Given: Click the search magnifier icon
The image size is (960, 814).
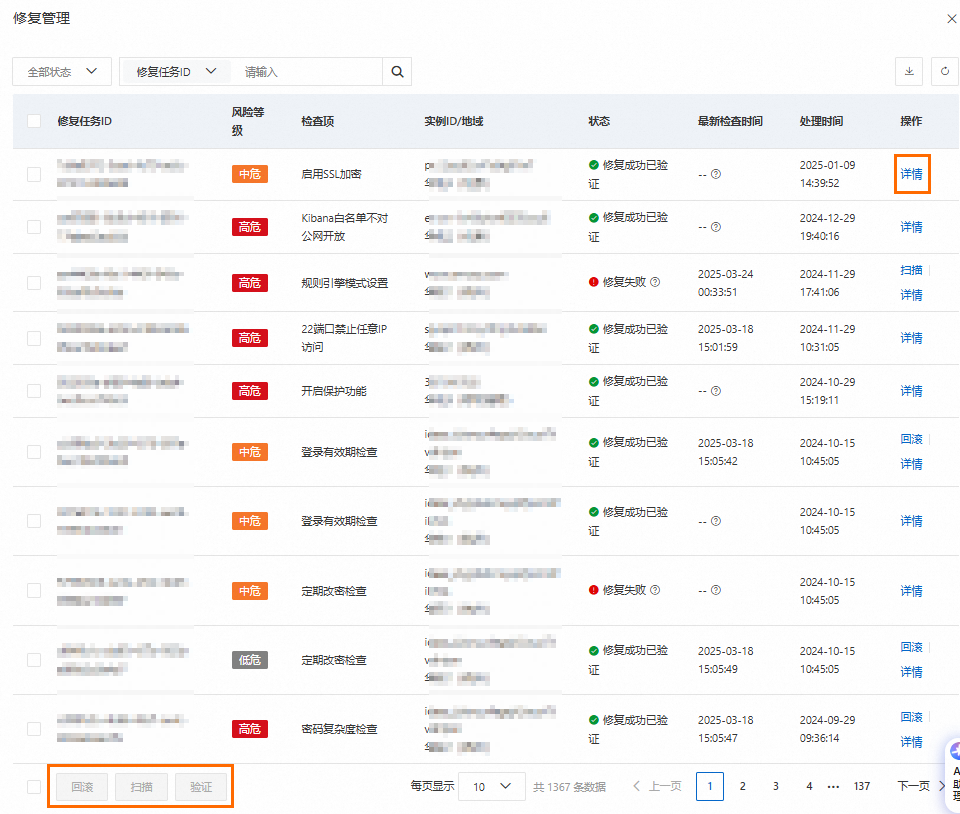Looking at the screenshot, I should coord(397,72).
